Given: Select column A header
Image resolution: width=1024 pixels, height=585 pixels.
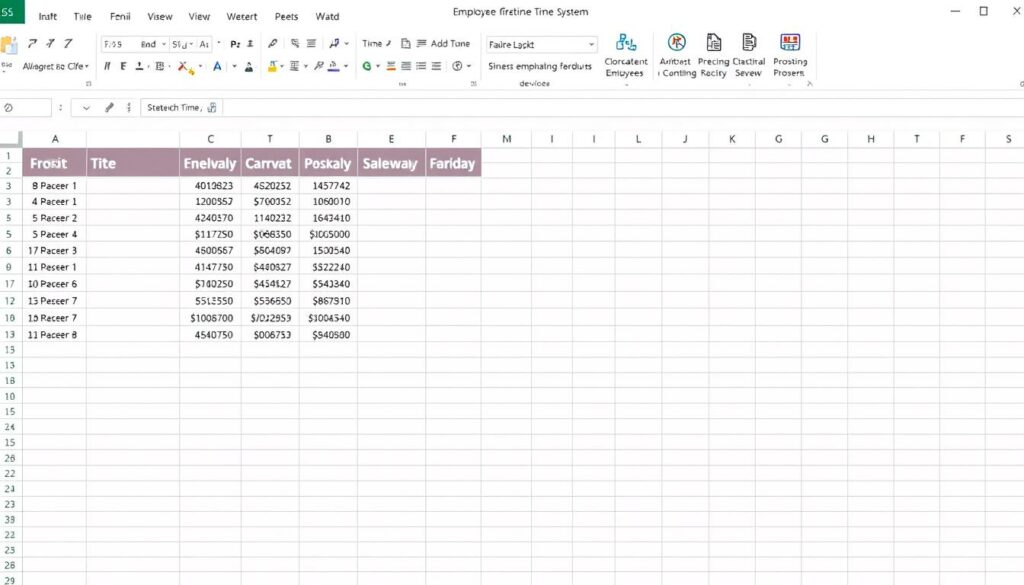Looking at the screenshot, I should point(55,138).
